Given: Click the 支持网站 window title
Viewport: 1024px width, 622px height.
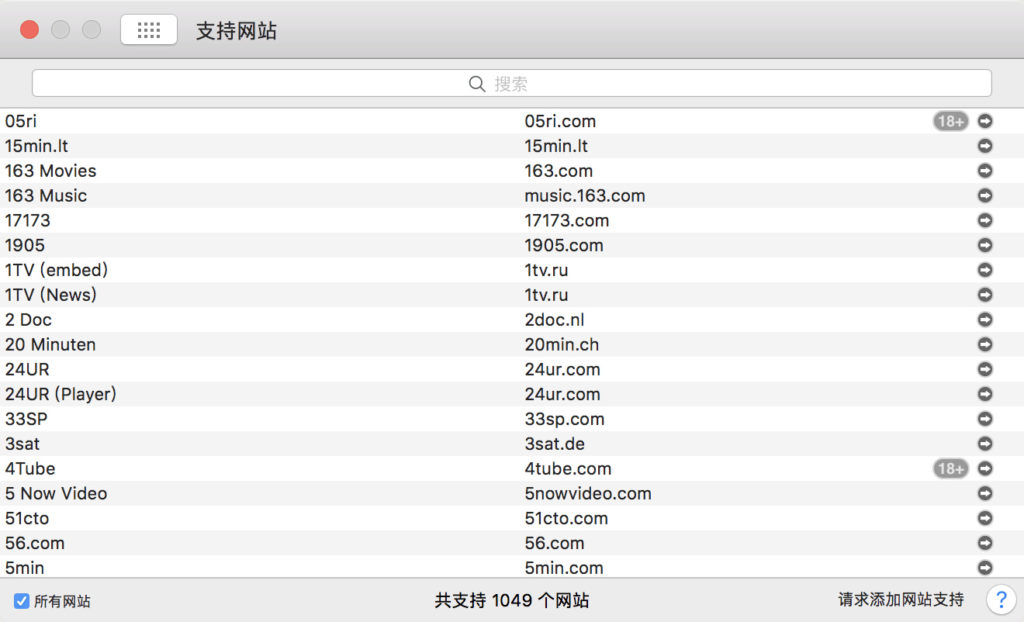Looking at the screenshot, I should 236,31.
